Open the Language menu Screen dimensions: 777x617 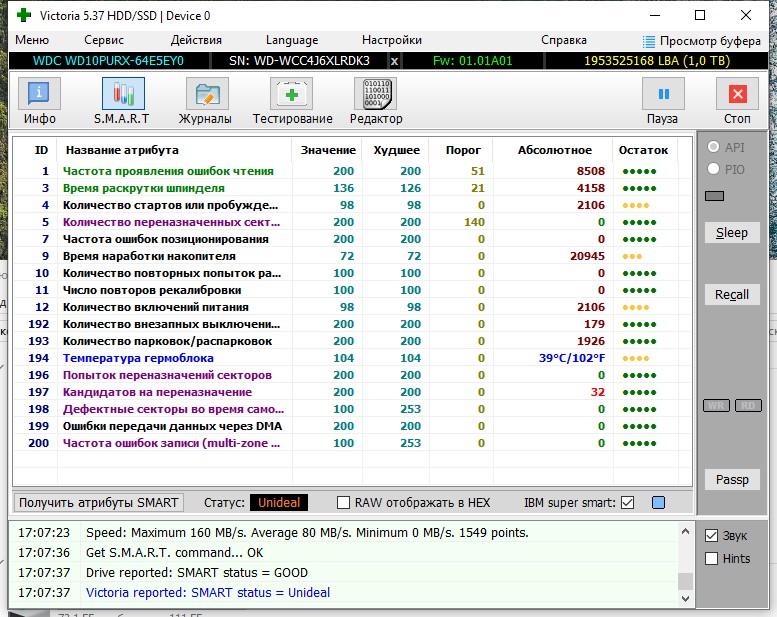click(x=292, y=40)
